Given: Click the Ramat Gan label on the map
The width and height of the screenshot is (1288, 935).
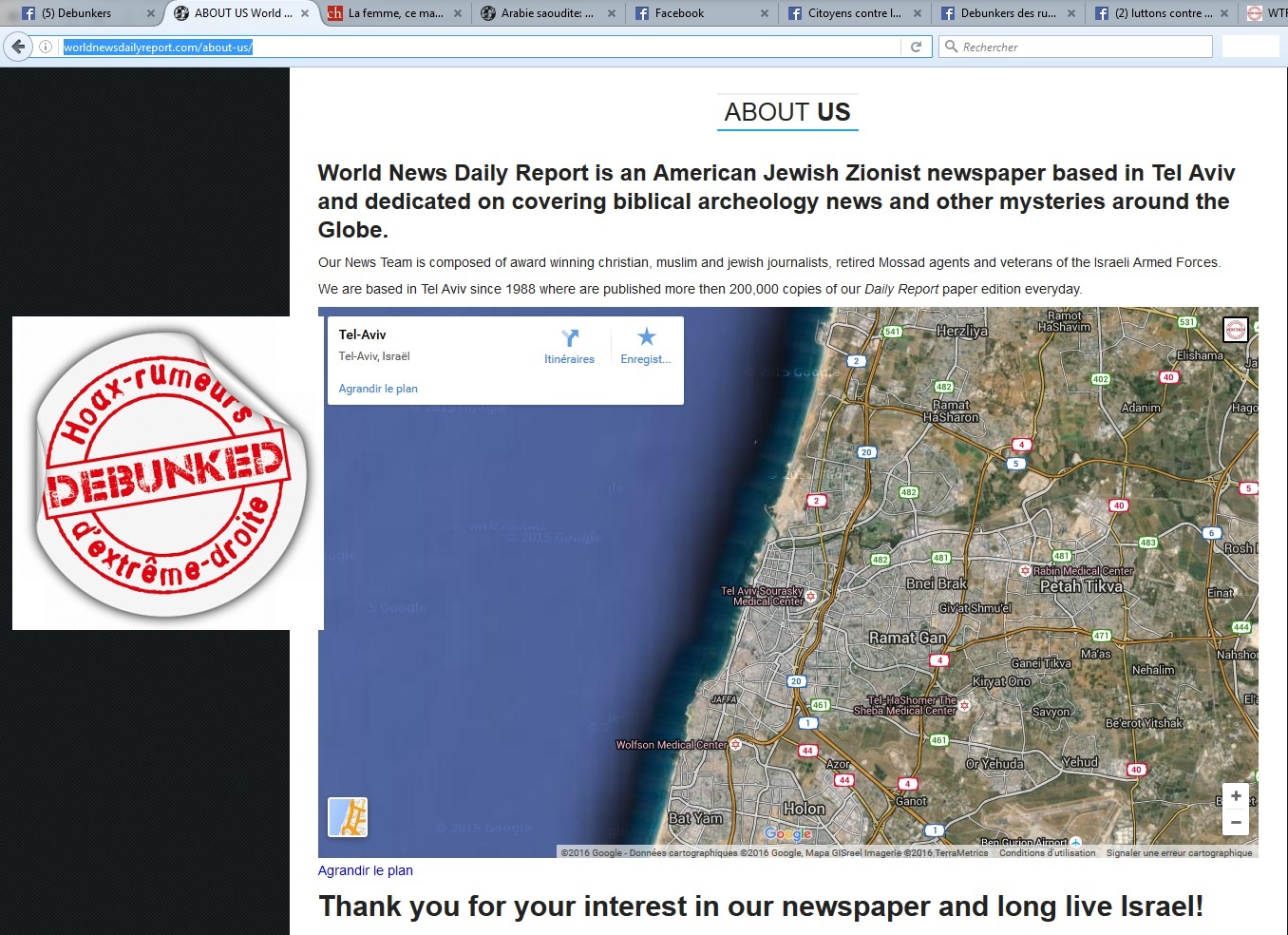Looking at the screenshot, I should pos(908,639).
